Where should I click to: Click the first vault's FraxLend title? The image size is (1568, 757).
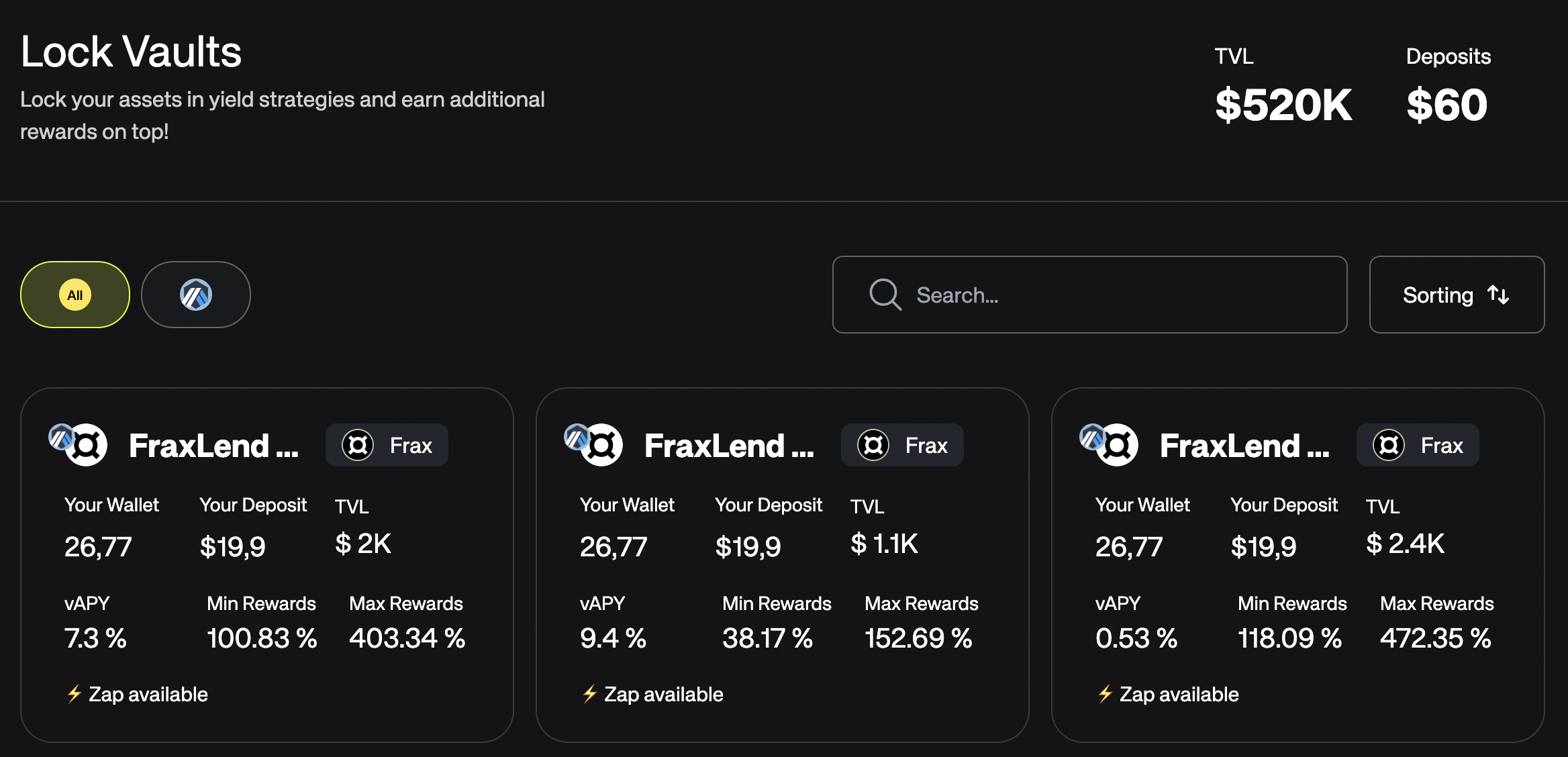(x=213, y=446)
